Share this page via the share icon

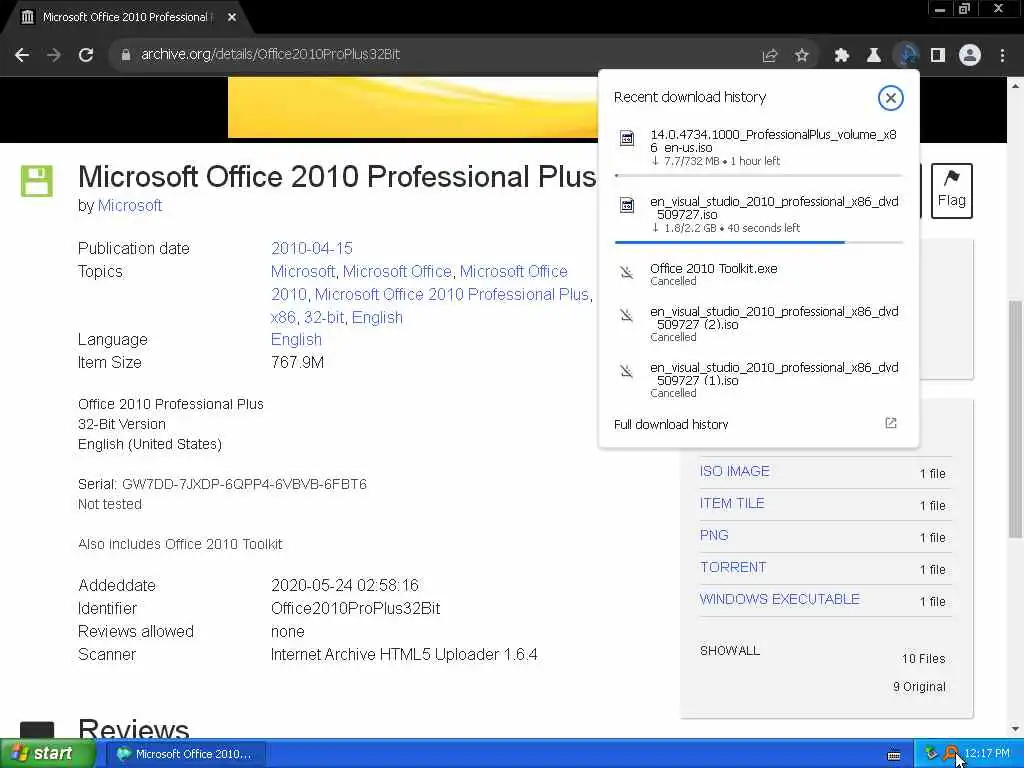coord(770,56)
